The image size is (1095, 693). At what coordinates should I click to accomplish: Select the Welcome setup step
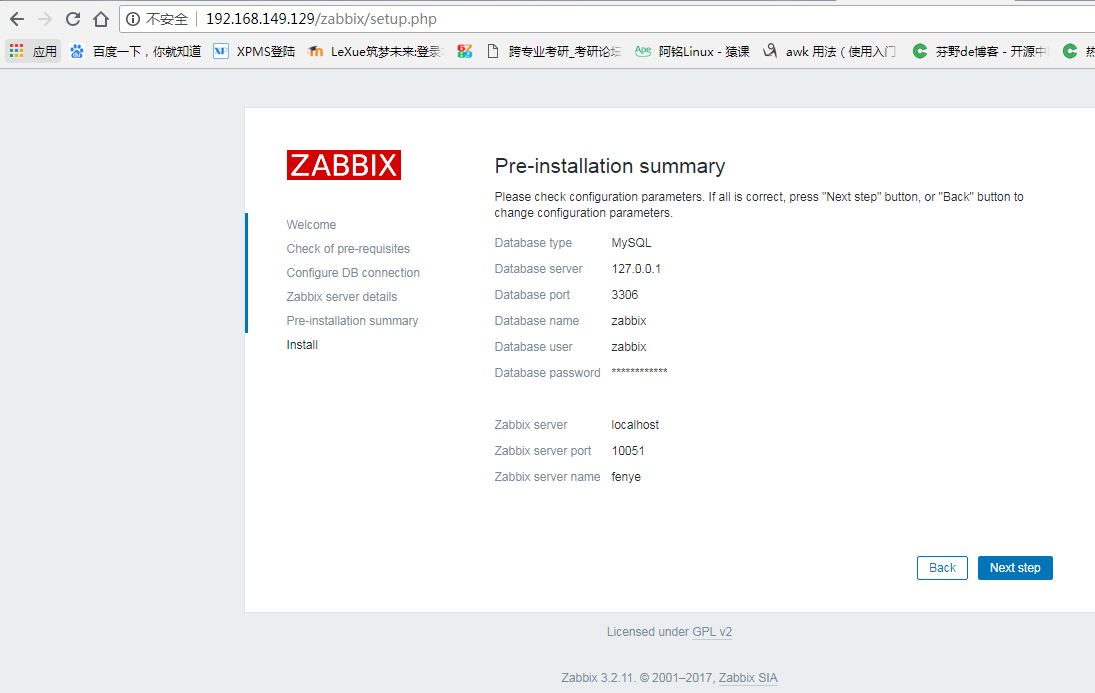pyautogui.click(x=311, y=225)
